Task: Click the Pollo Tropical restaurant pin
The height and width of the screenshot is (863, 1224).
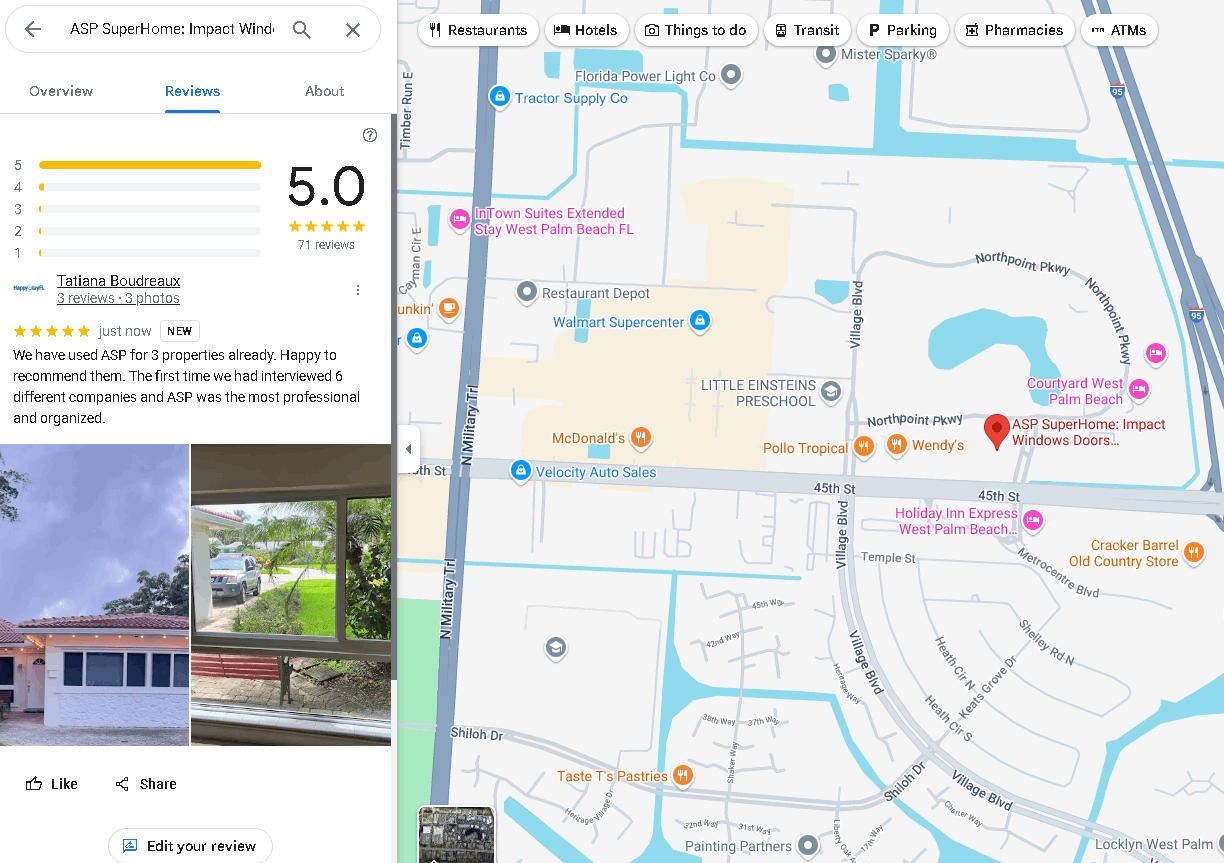Action: tap(864, 446)
